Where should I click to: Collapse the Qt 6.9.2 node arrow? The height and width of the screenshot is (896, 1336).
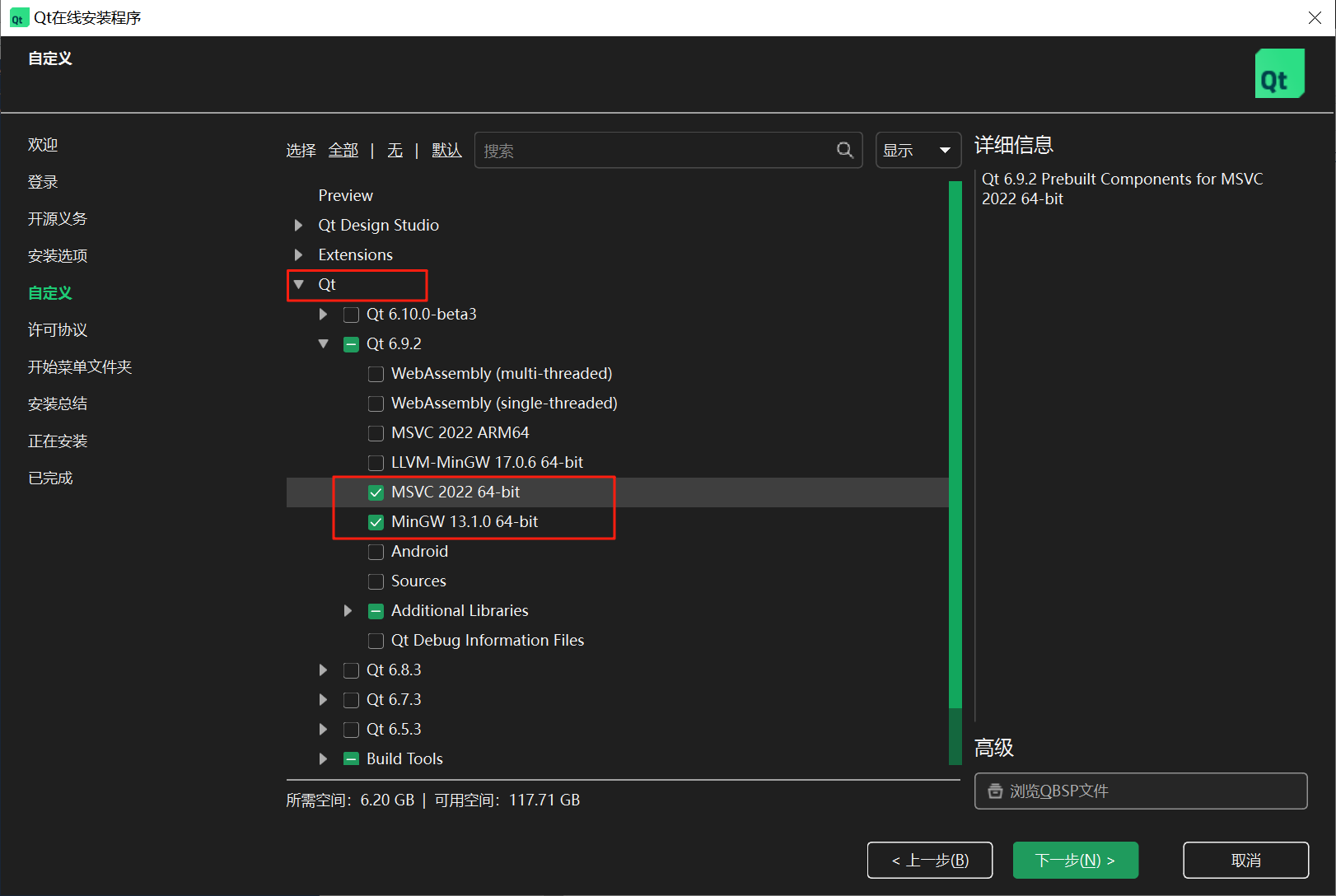click(x=323, y=343)
